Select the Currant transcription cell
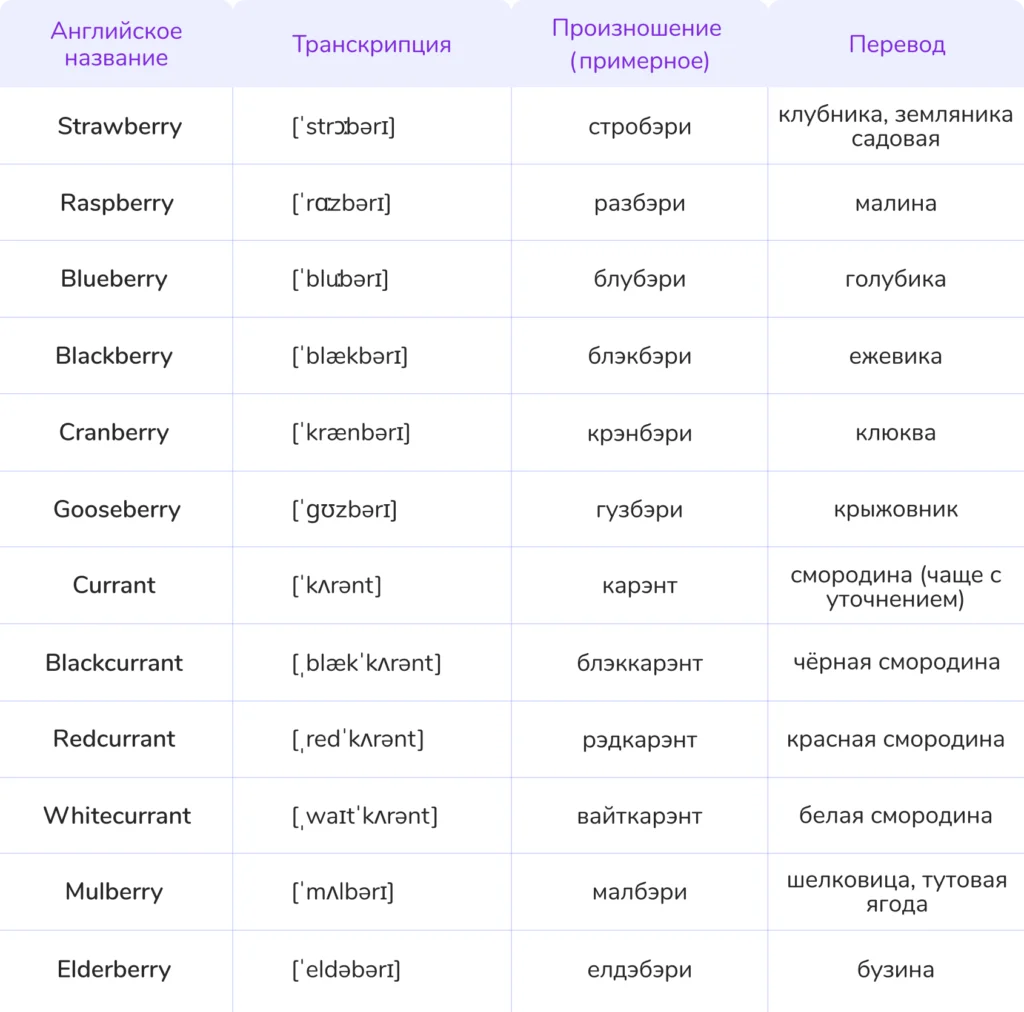The image size is (1024, 1012). tap(336, 586)
